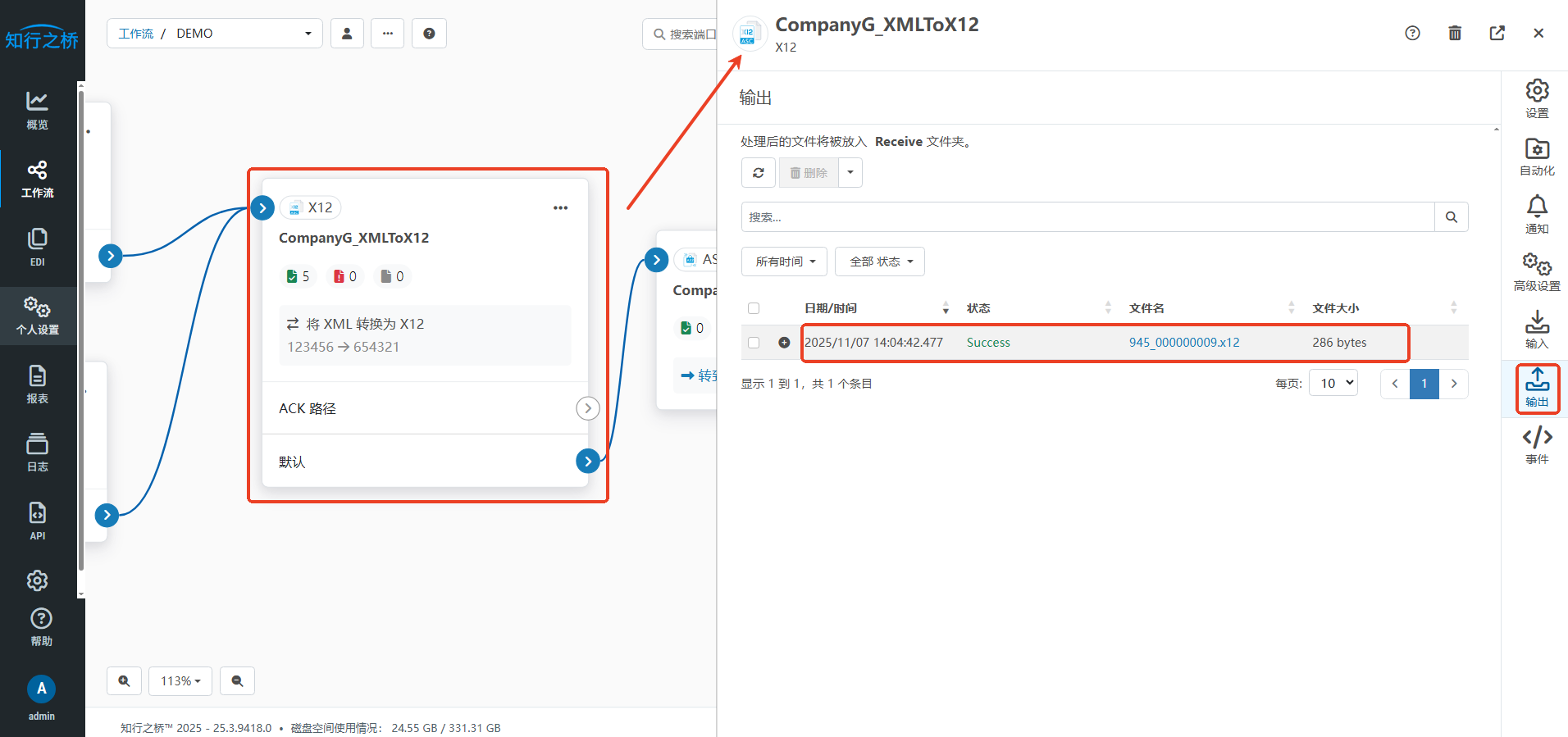Click page 1 pagination button
The width and height of the screenshot is (1568, 737).
1424,384
